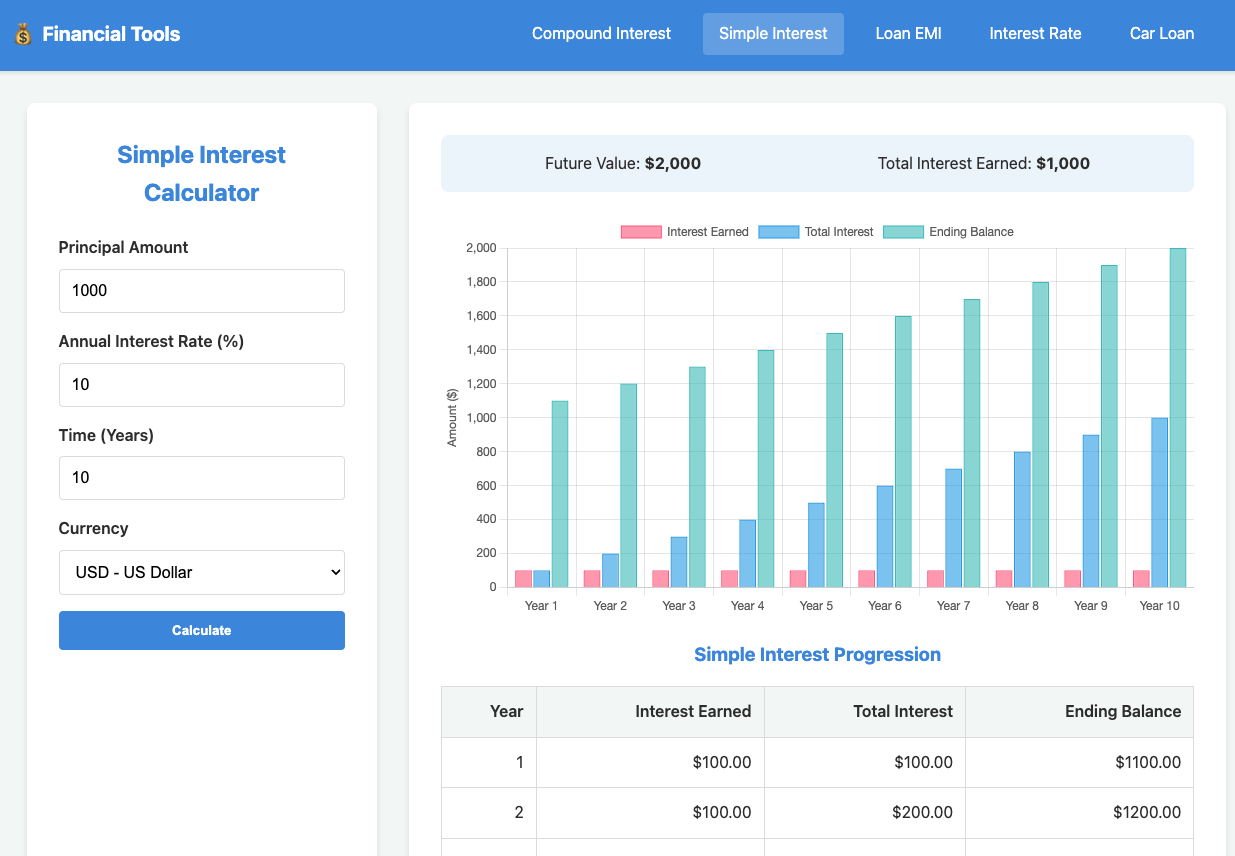Select the Time (Years) input field
Screen dimensions: 1235x856
(202, 478)
